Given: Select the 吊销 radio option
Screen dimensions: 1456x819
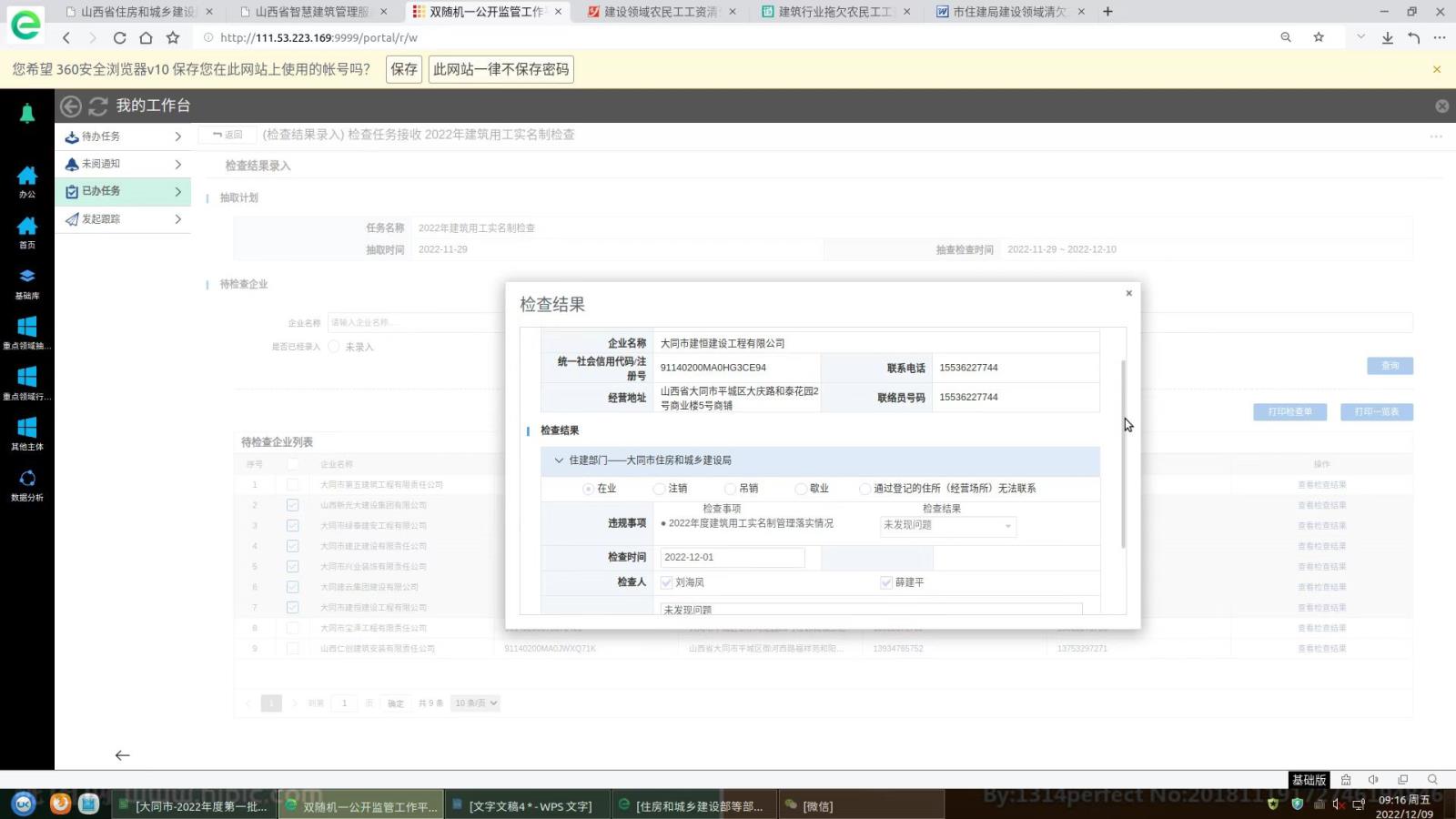Looking at the screenshot, I should (x=731, y=489).
